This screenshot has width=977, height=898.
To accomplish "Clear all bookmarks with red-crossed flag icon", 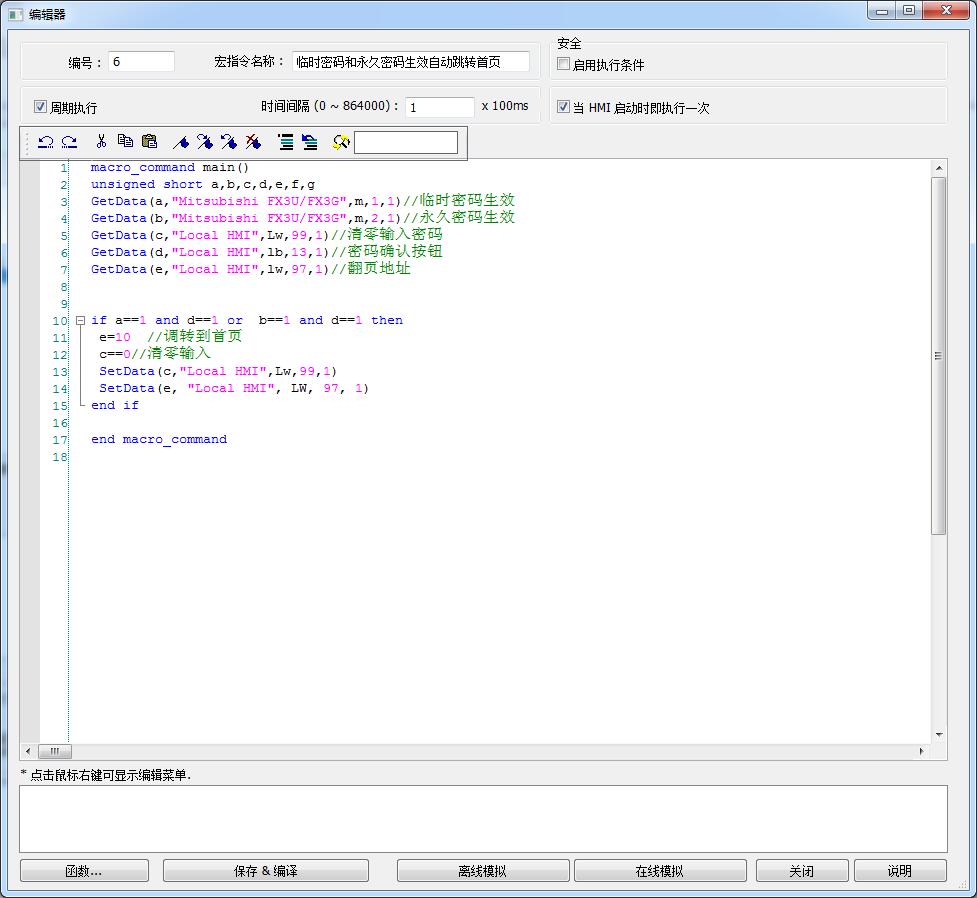I will 253,142.
